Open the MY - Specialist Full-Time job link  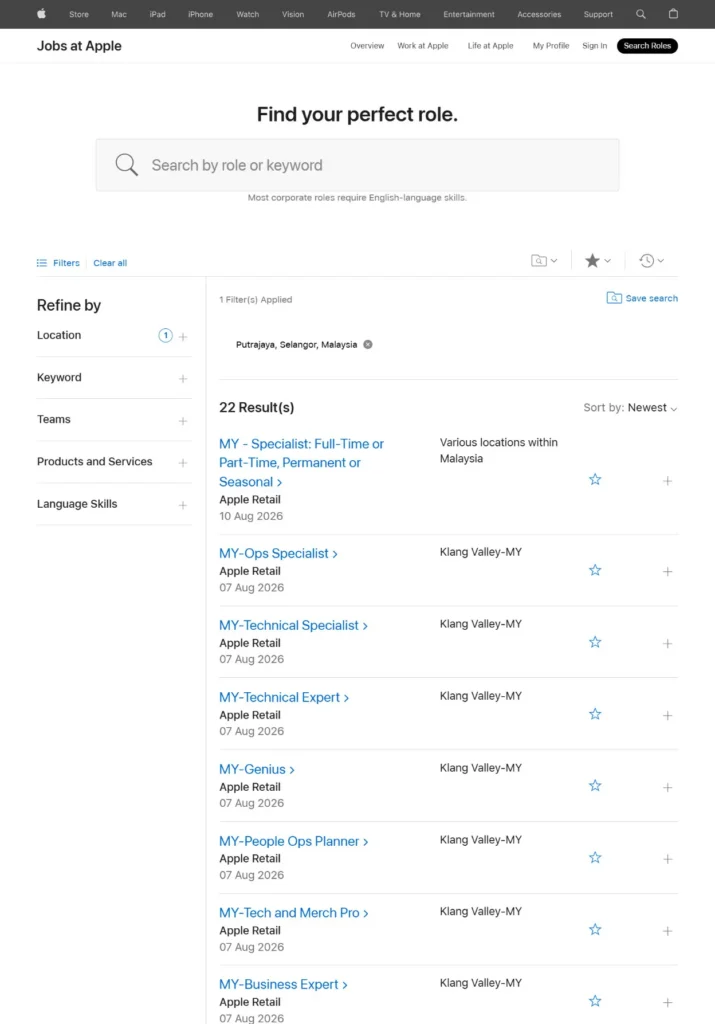pos(301,462)
